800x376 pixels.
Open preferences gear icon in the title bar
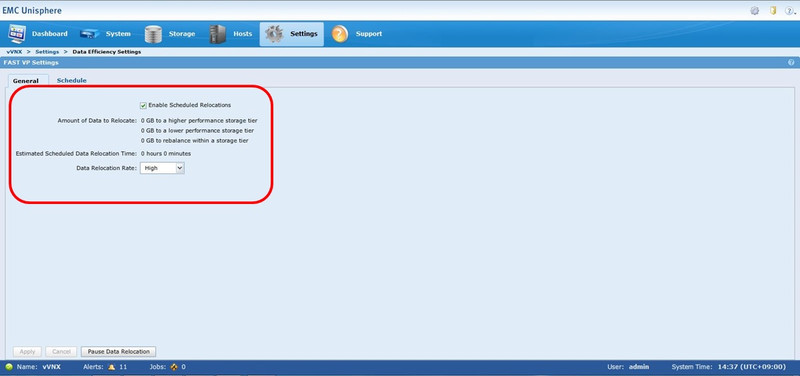(755, 11)
